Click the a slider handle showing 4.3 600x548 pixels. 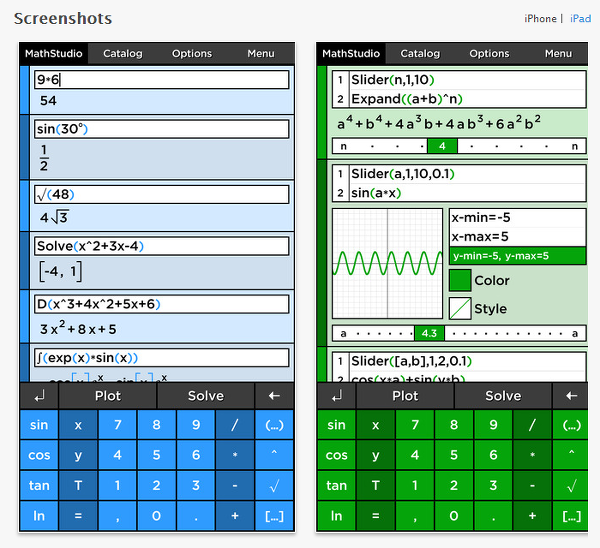coord(429,333)
